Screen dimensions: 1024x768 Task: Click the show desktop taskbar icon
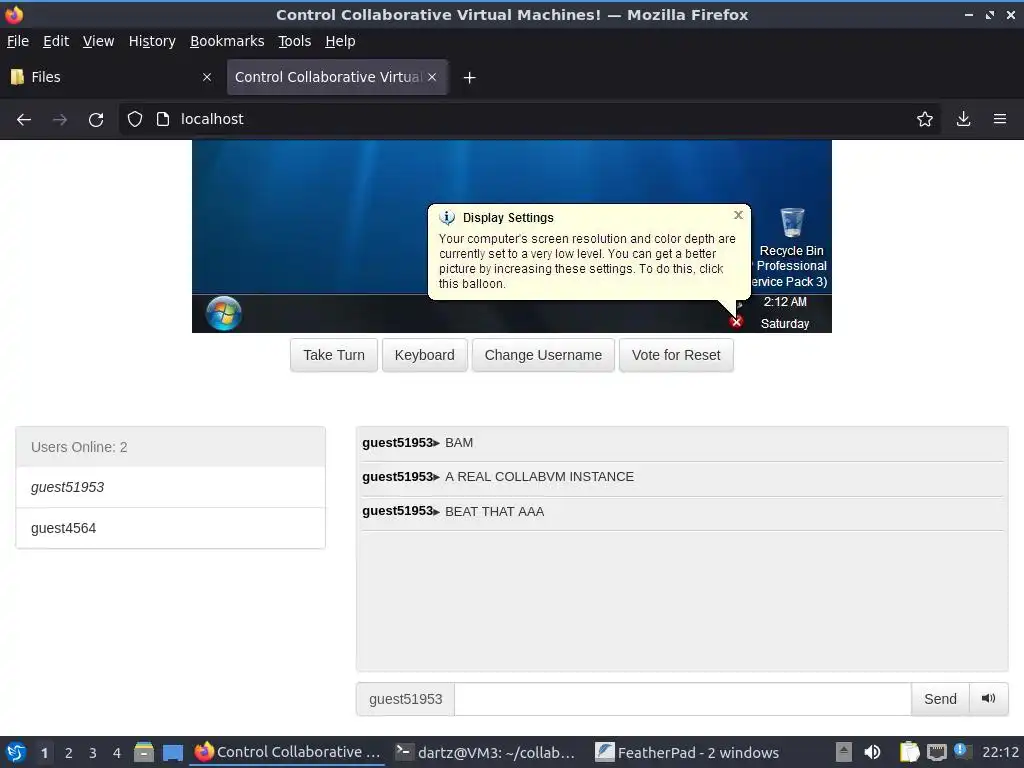(172, 752)
